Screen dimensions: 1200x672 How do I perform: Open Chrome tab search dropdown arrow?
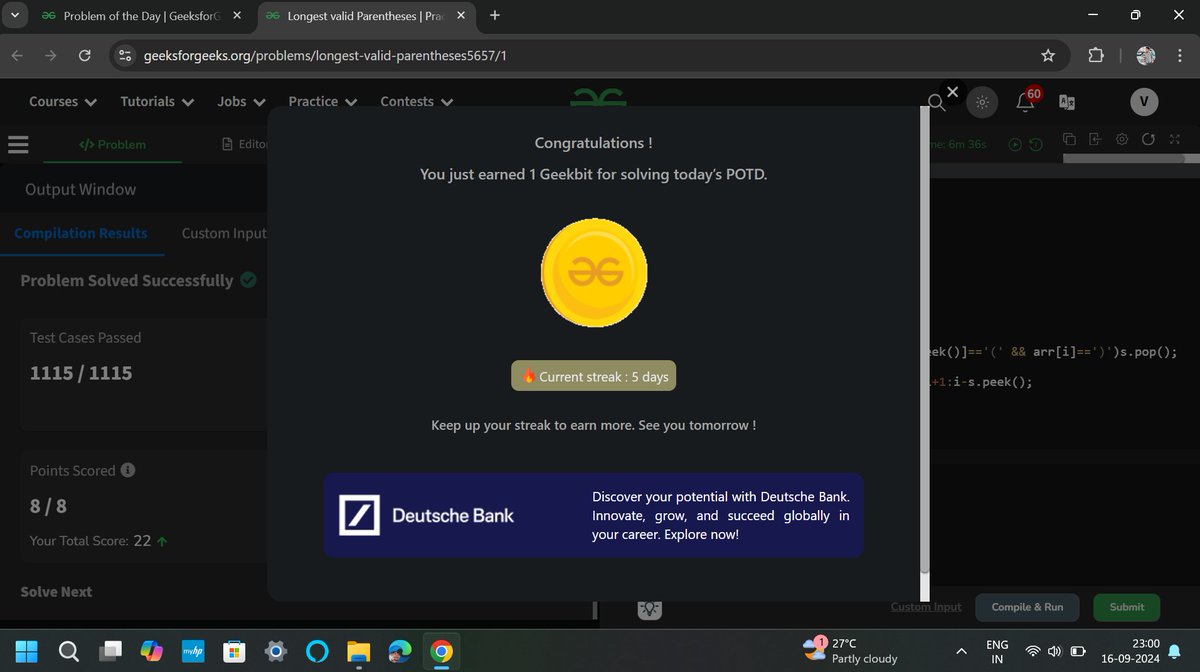point(13,16)
